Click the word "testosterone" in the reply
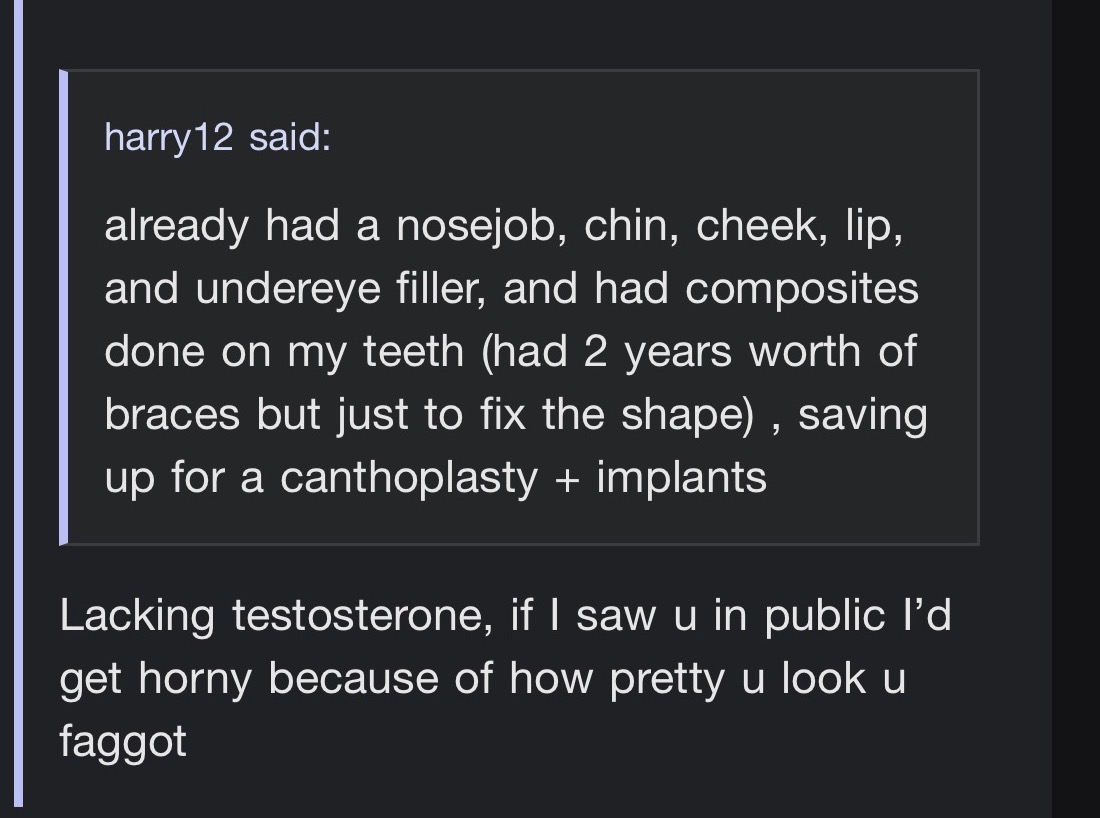Screen dimensions: 1100x818 pos(362,615)
